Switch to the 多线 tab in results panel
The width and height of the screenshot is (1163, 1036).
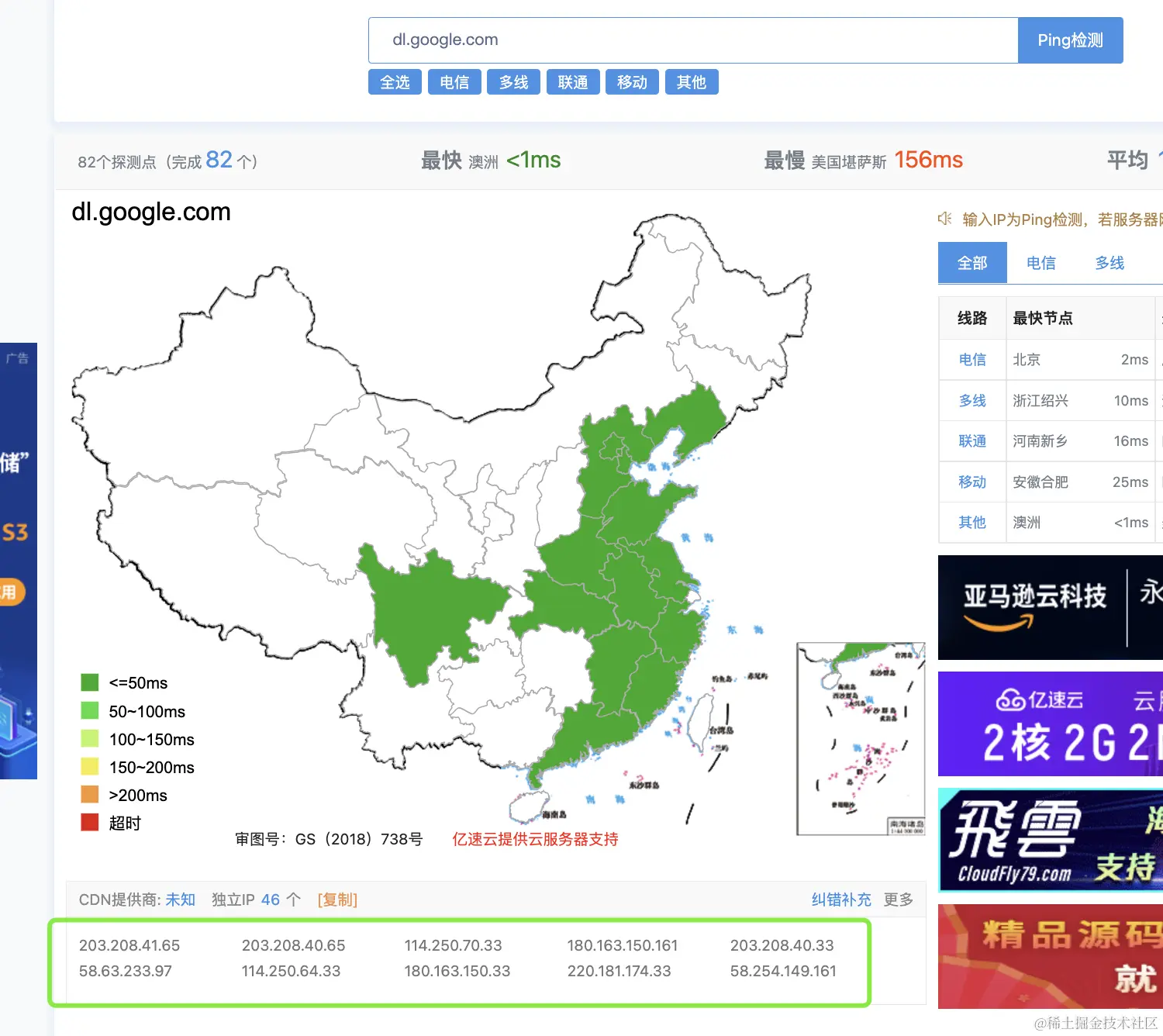1110,263
